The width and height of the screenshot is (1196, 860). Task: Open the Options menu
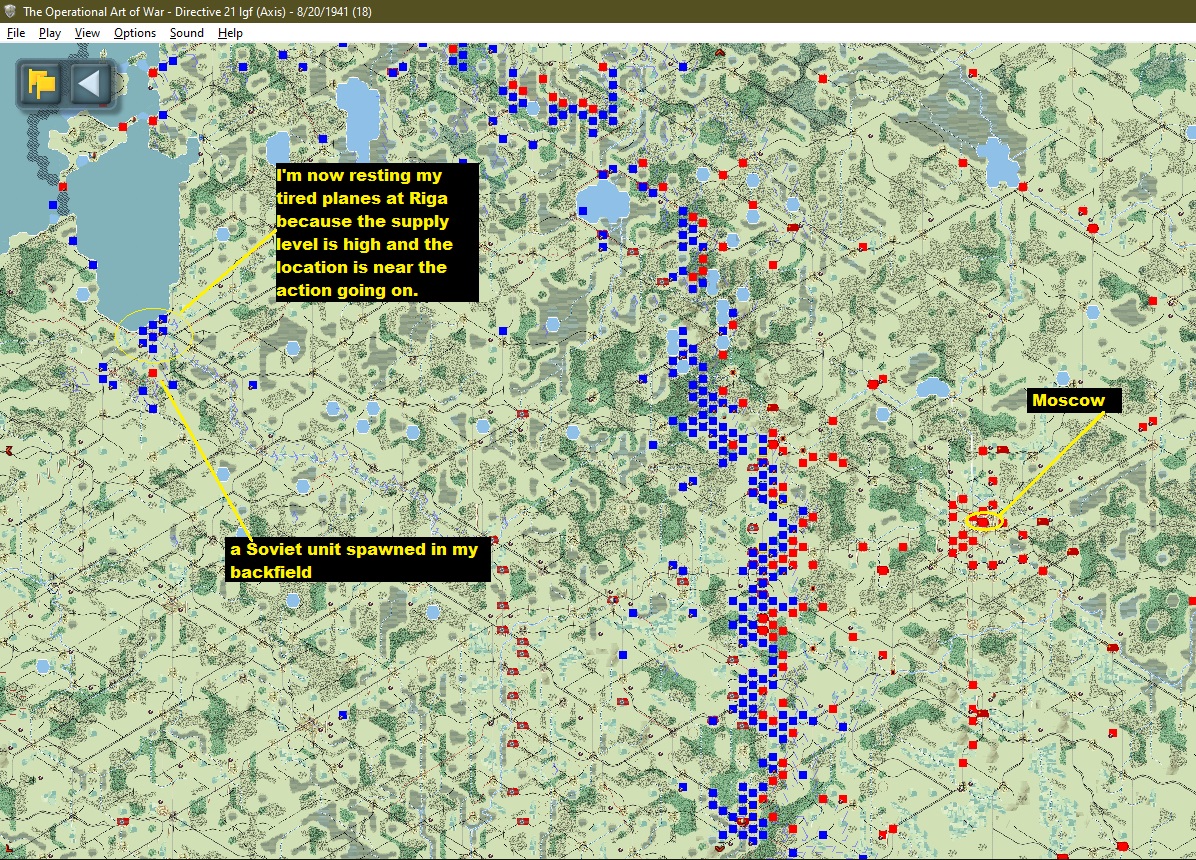[135, 33]
